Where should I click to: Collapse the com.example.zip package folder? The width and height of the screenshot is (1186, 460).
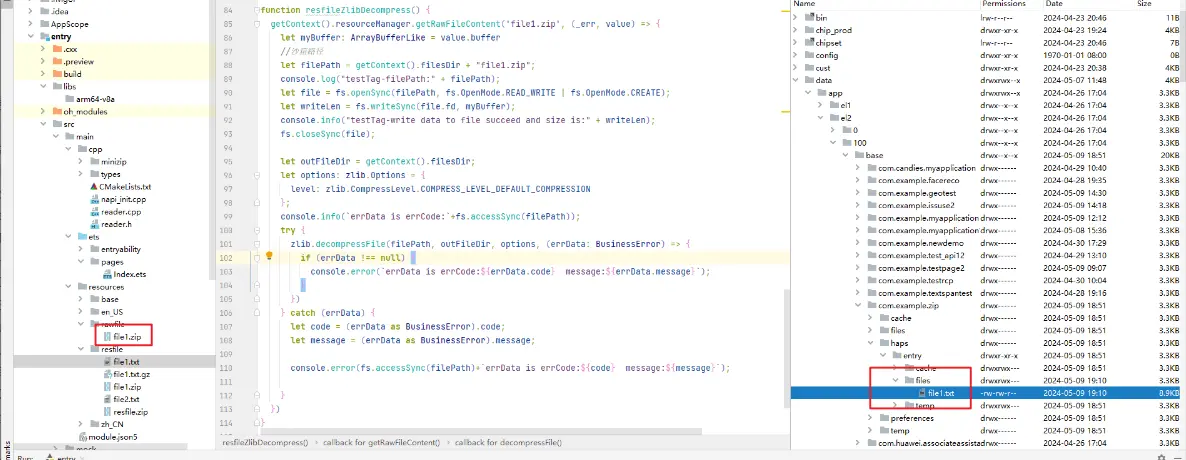tap(857, 305)
